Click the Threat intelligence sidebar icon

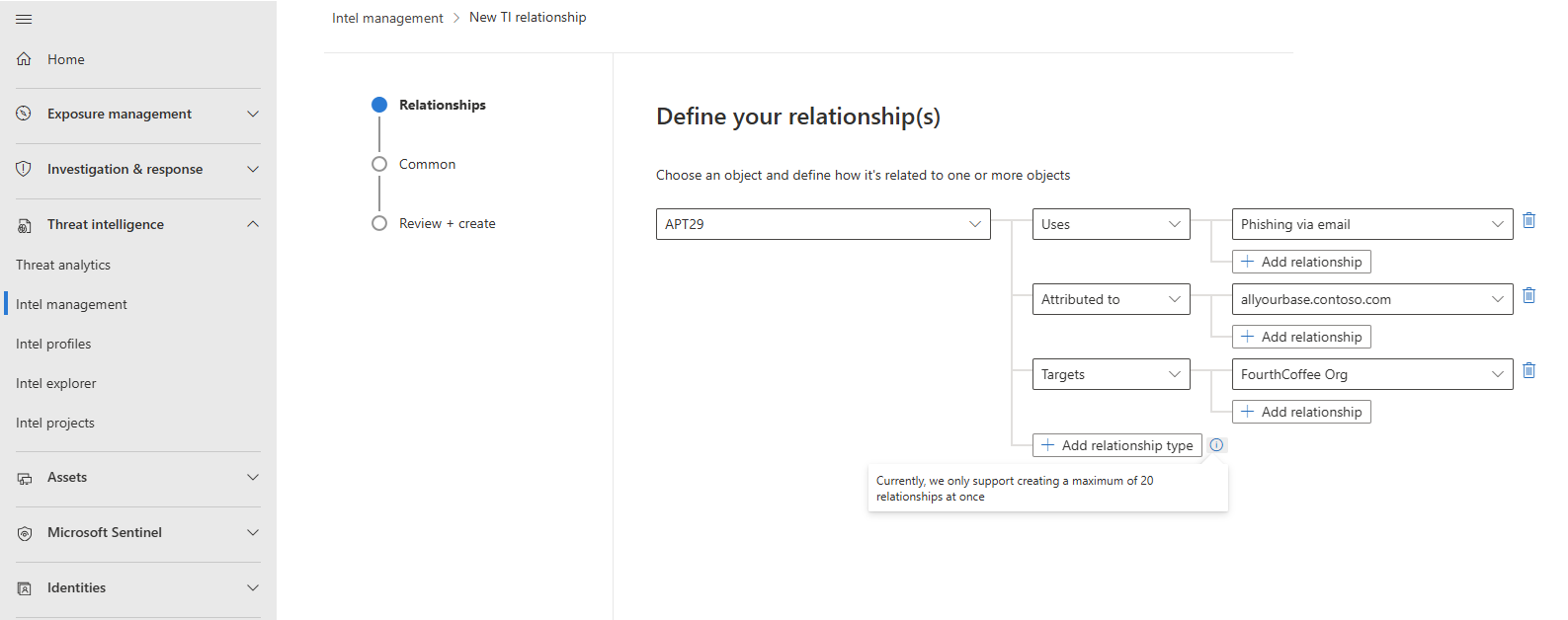coord(25,225)
